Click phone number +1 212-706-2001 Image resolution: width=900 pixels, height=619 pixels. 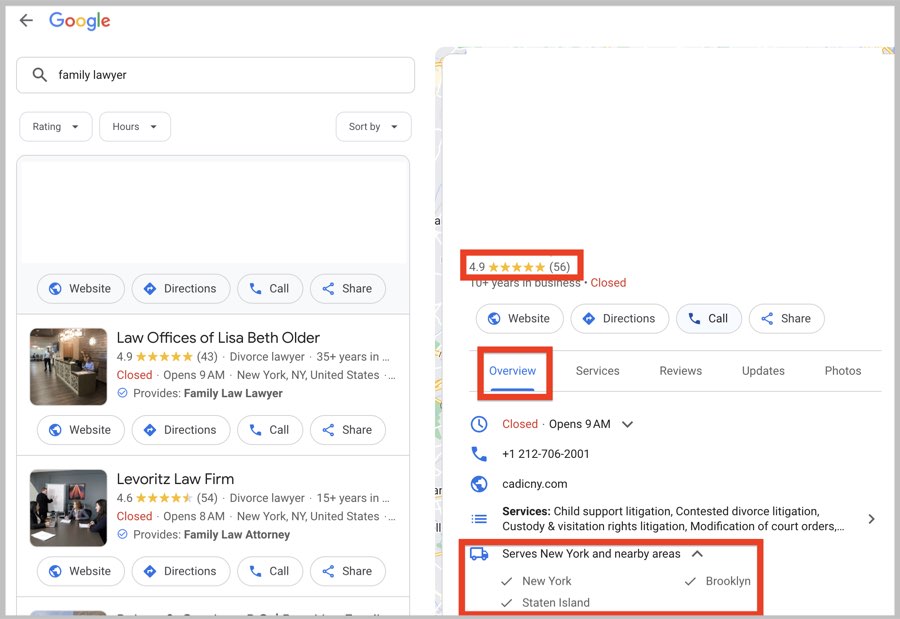[x=546, y=454]
